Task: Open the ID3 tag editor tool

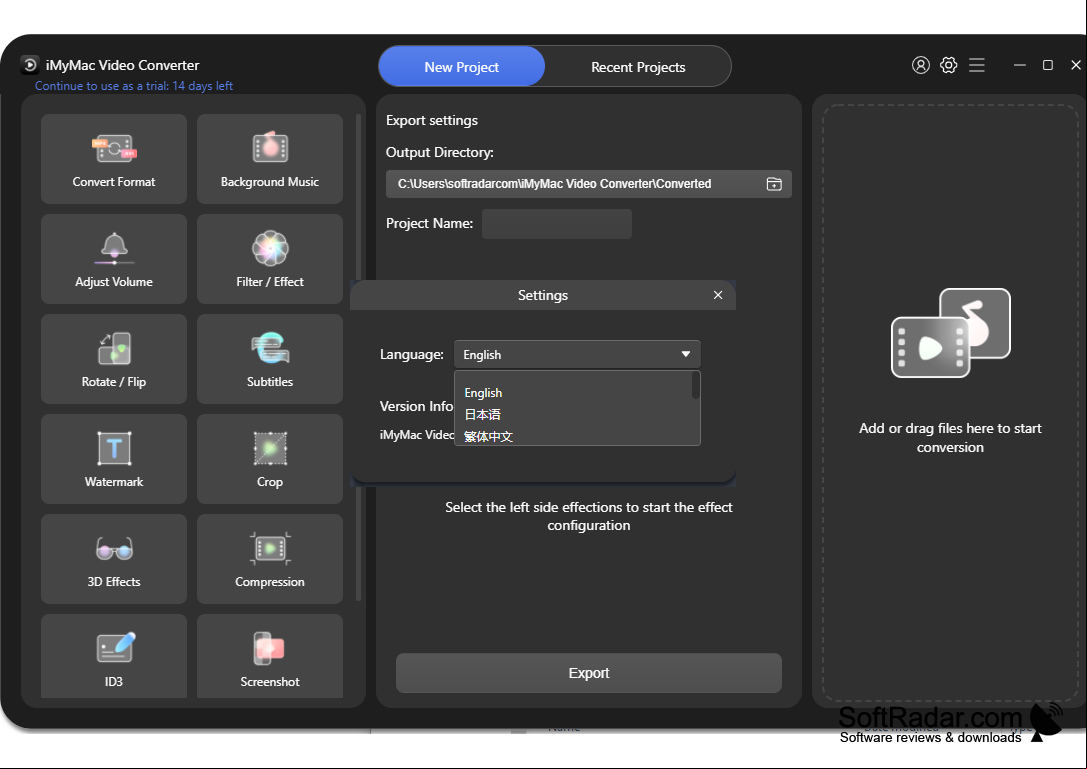Action: (114, 656)
